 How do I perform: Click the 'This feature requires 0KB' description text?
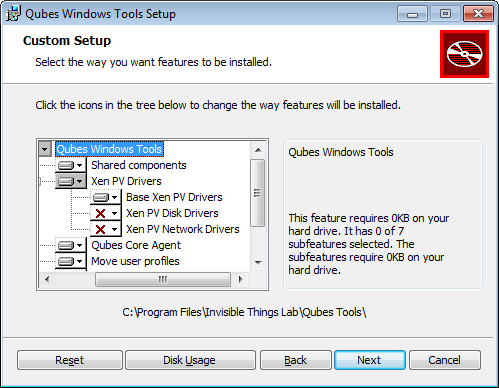(369, 244)
